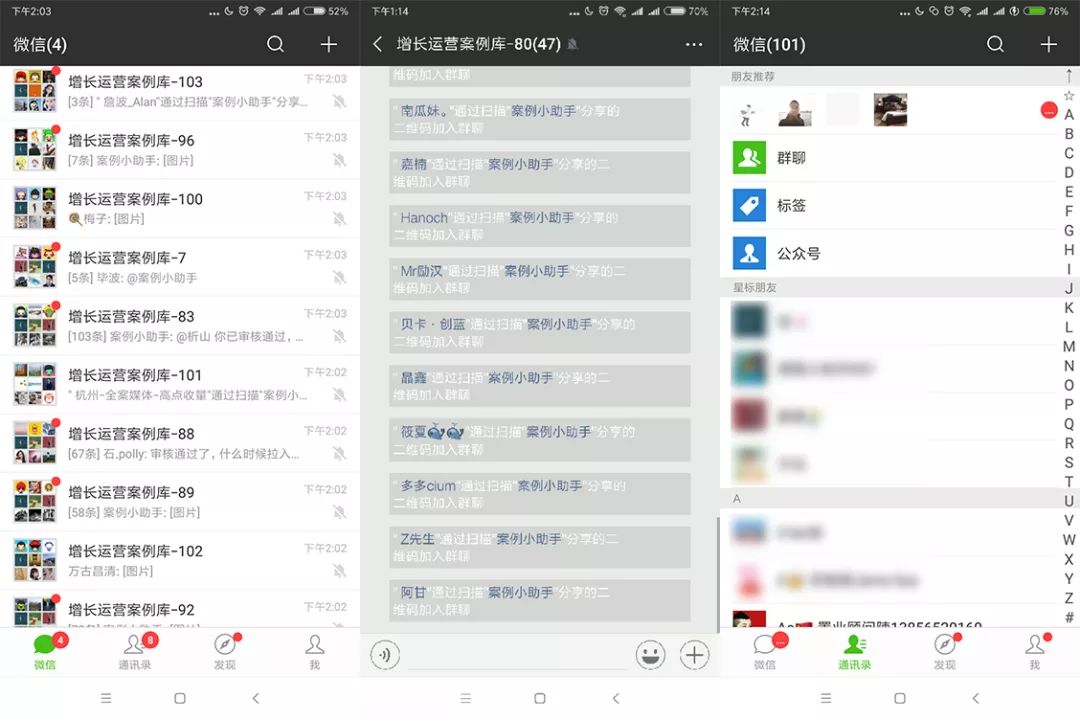Viewport: 1080px width, 720px height.
Task: Jump to # in the index bar
Action: point(1069,617)
